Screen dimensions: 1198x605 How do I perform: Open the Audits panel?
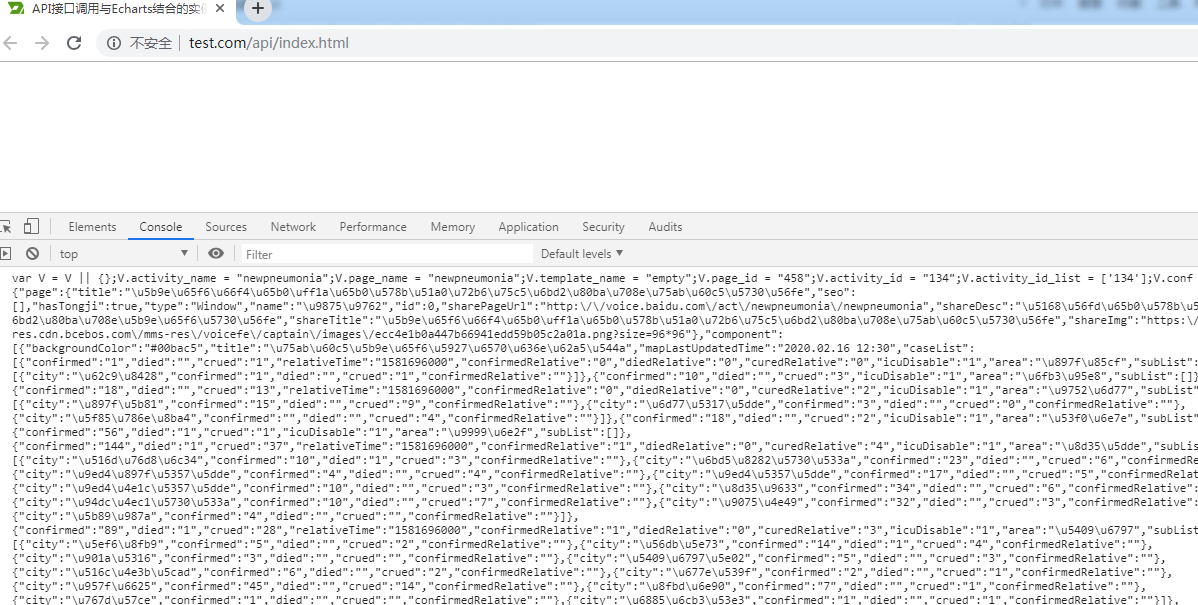click(665, 227)
